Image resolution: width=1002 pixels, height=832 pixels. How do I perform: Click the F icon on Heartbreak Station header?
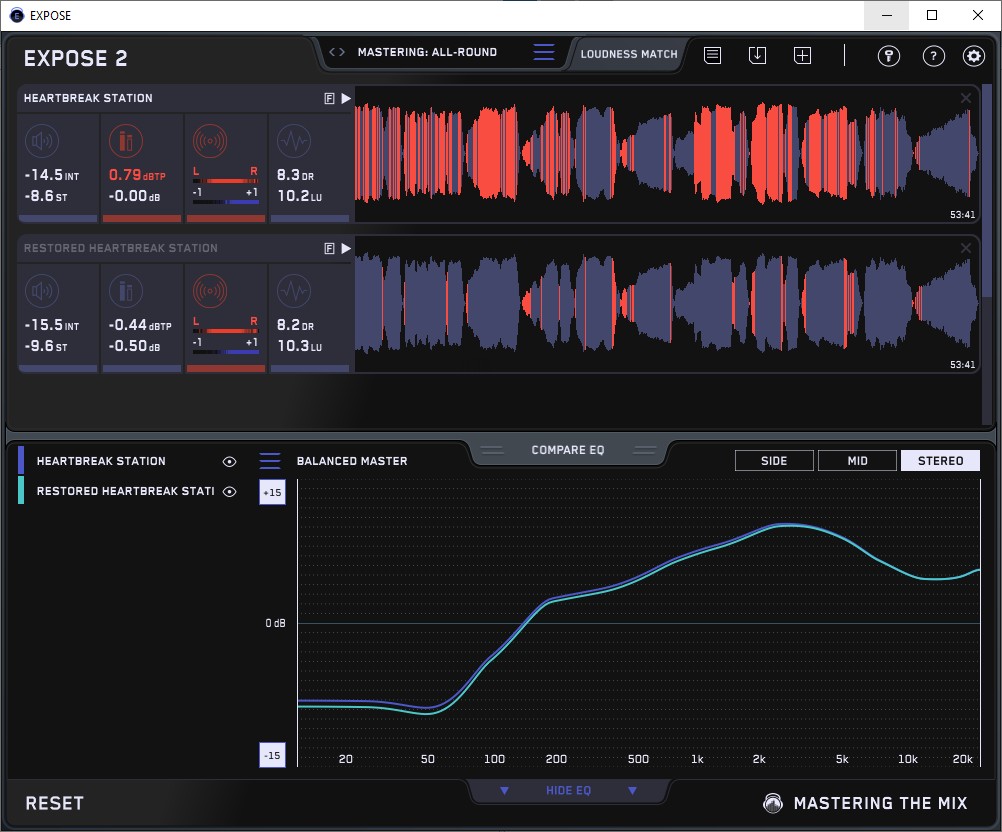click(329, 98)
